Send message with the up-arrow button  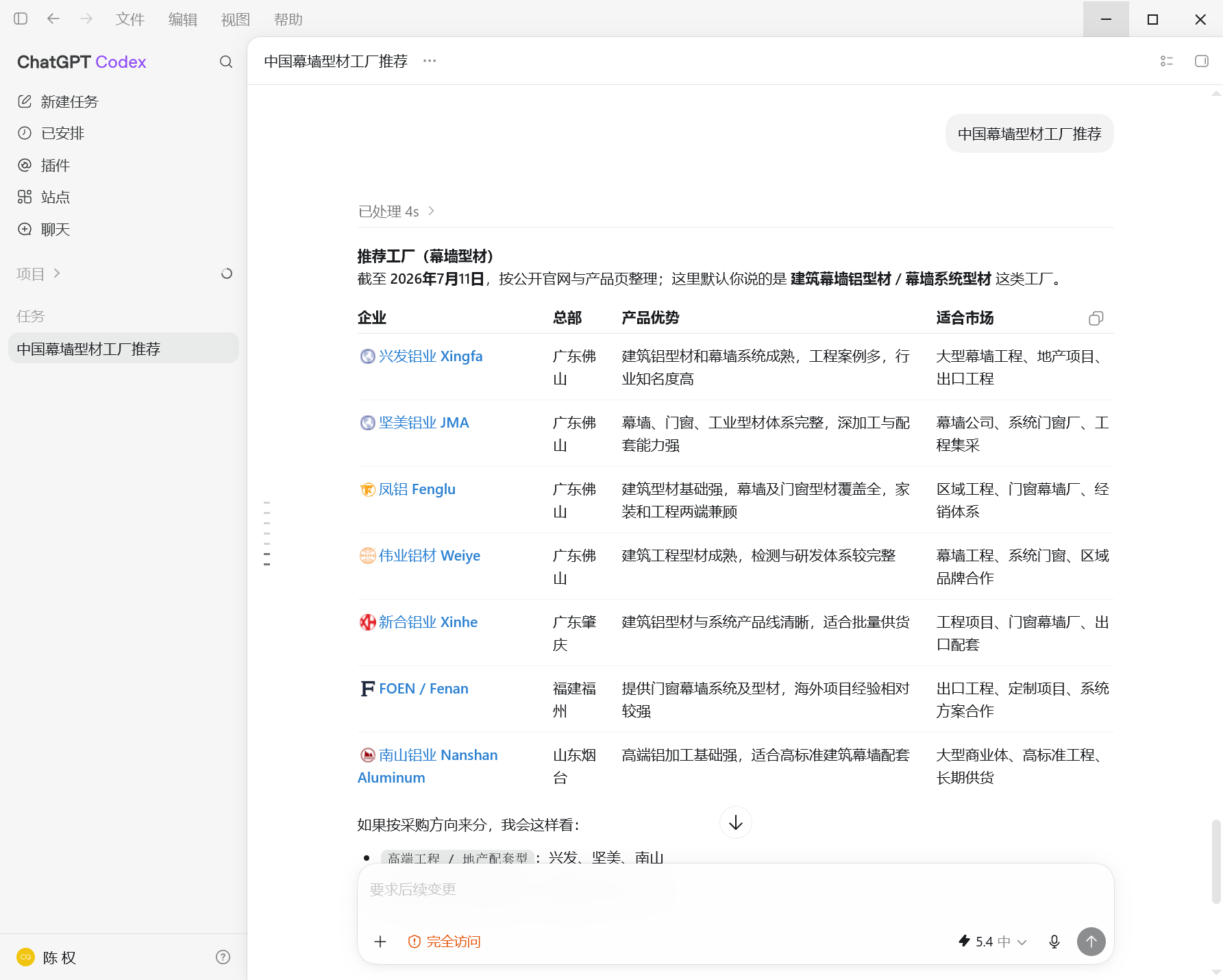[x=1091, y=942]
